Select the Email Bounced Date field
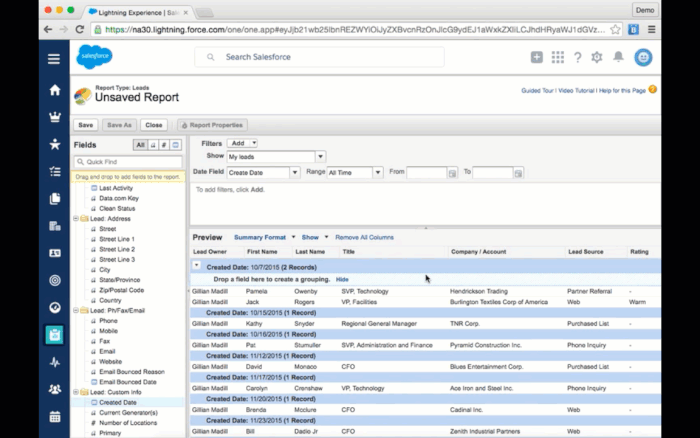The width and height of the screenshot is (700, 438). pos(128,382)
